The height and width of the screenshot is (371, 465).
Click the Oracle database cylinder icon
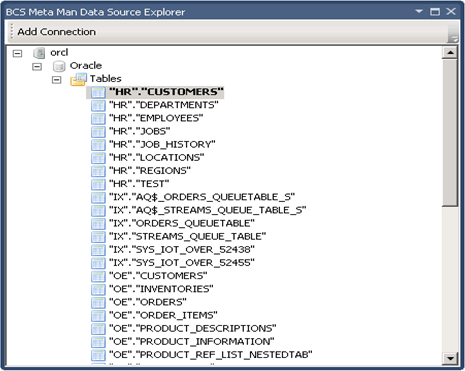(x=59, y=66)
